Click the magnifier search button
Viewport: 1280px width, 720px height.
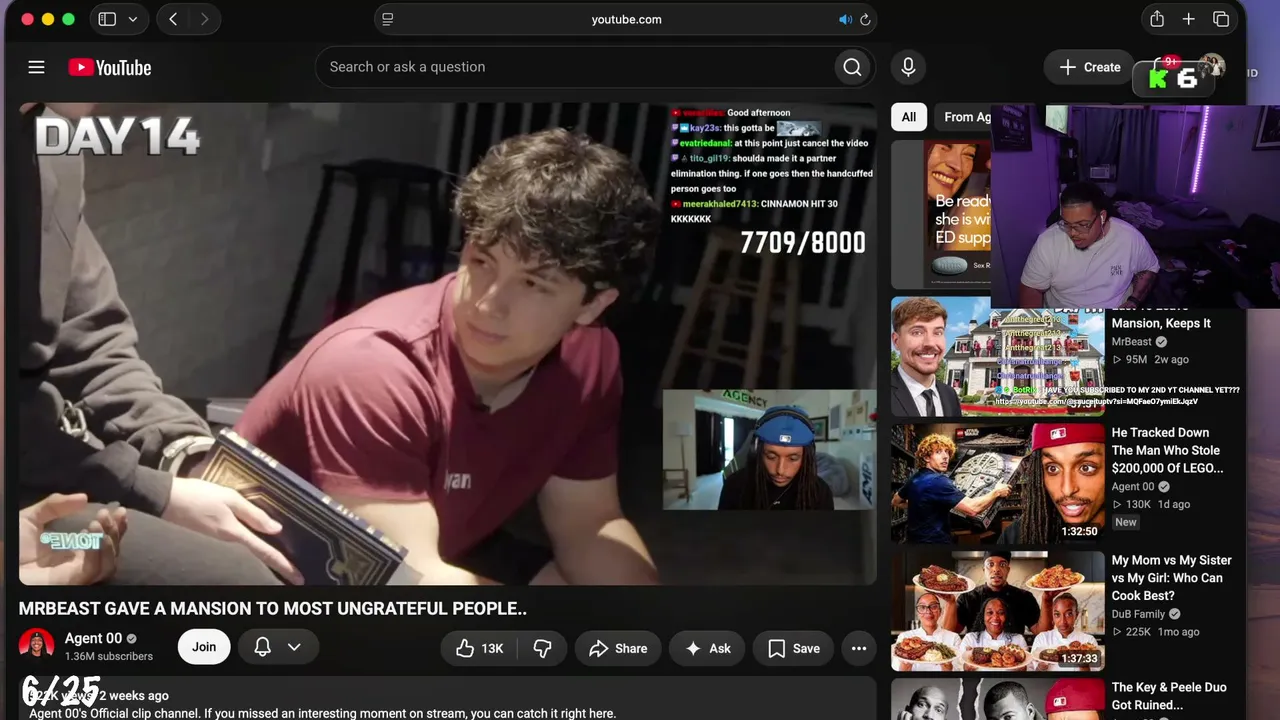(852, 67)
